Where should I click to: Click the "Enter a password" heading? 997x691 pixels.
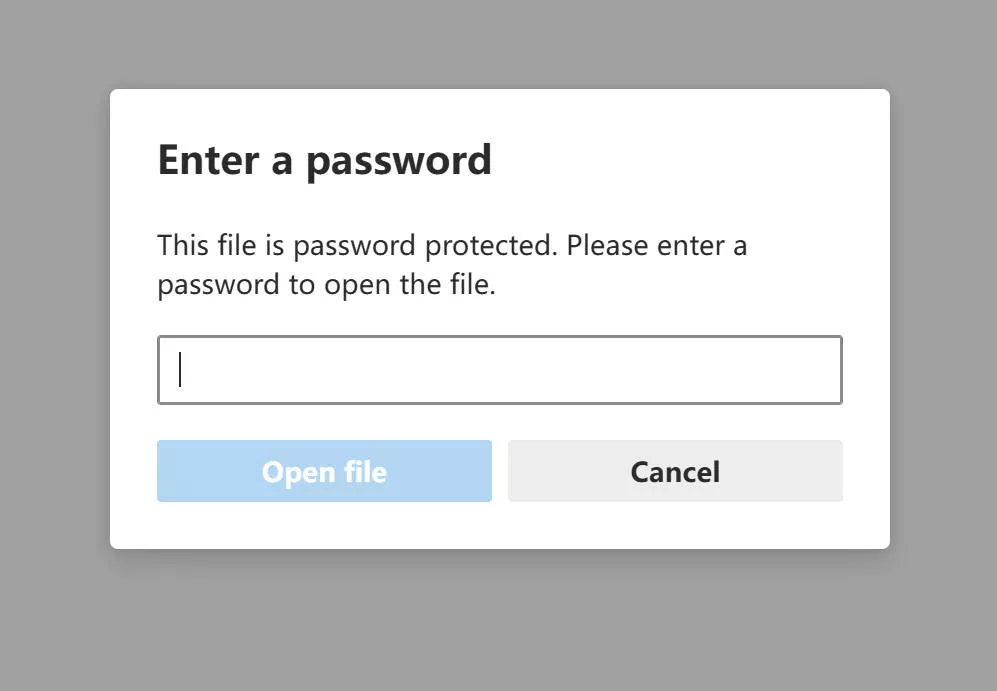point(325,160)
